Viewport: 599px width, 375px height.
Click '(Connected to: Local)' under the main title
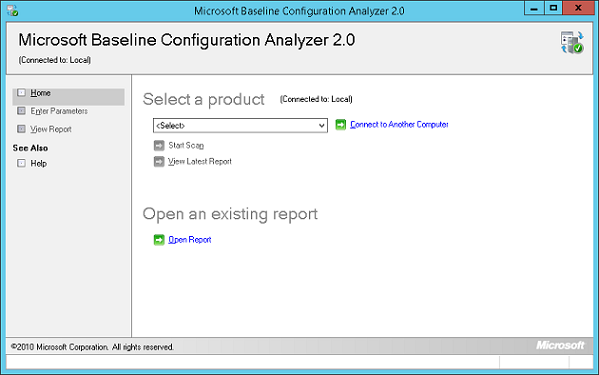pos(55,60)
